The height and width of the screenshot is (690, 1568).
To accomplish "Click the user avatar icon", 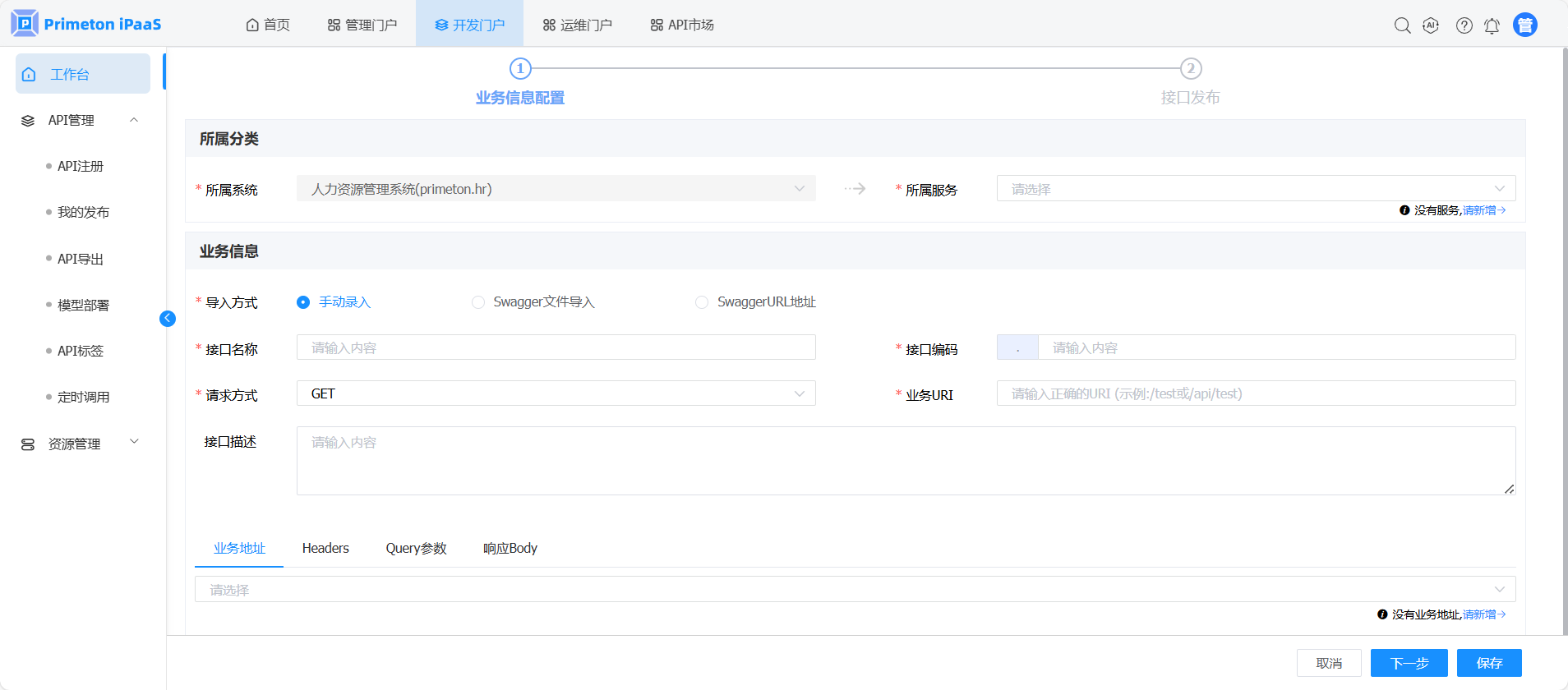I will click(x=1524, y=25).
